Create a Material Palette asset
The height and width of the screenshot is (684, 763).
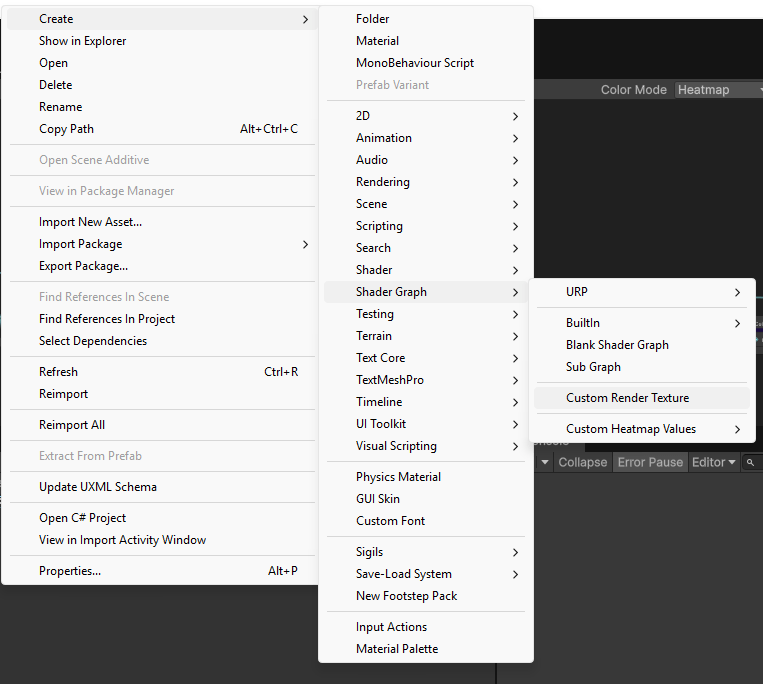397,649
